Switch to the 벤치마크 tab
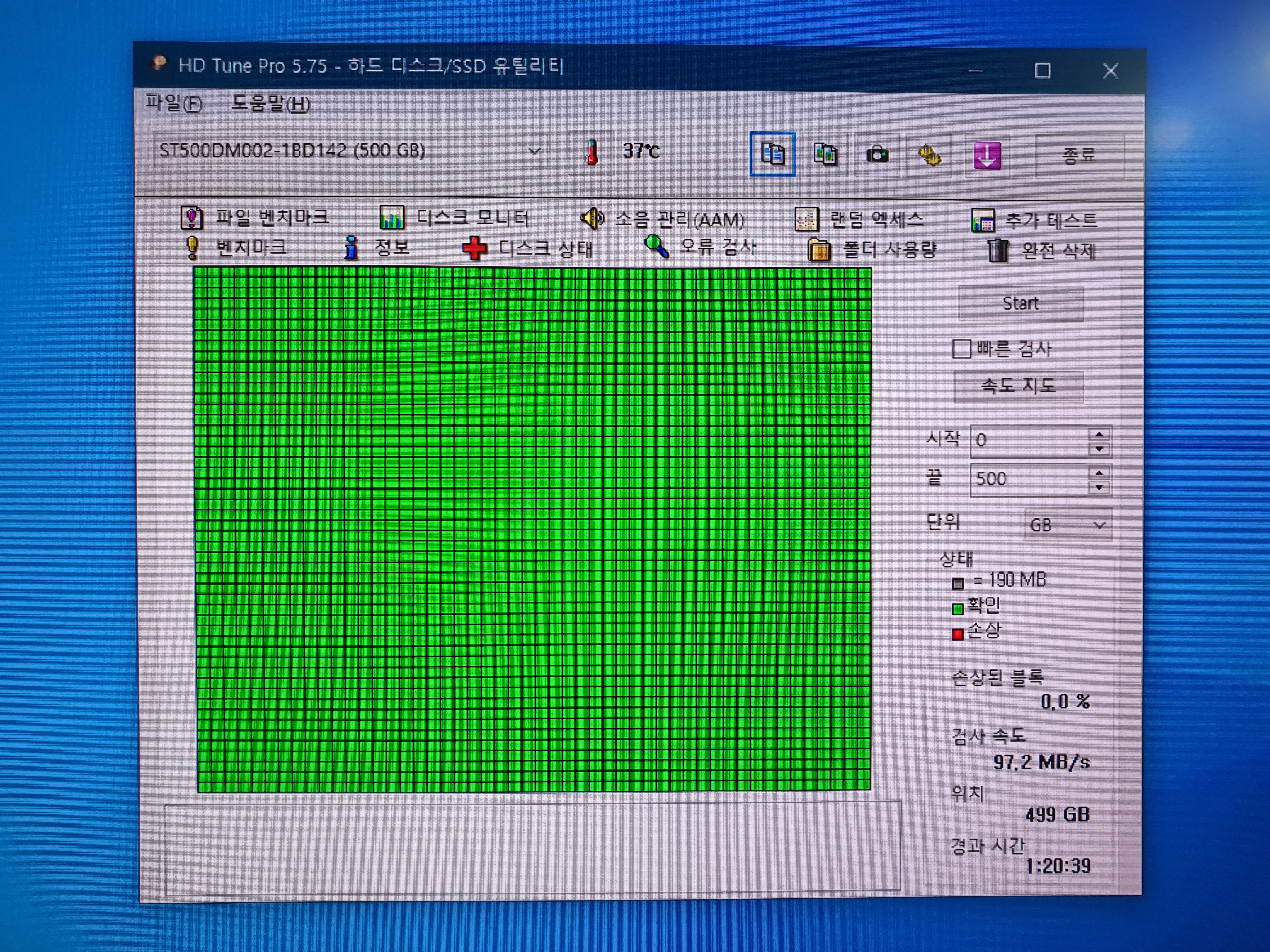This screenshot has width=1270, height=952. pyautogui.click(x=237, y=247)
